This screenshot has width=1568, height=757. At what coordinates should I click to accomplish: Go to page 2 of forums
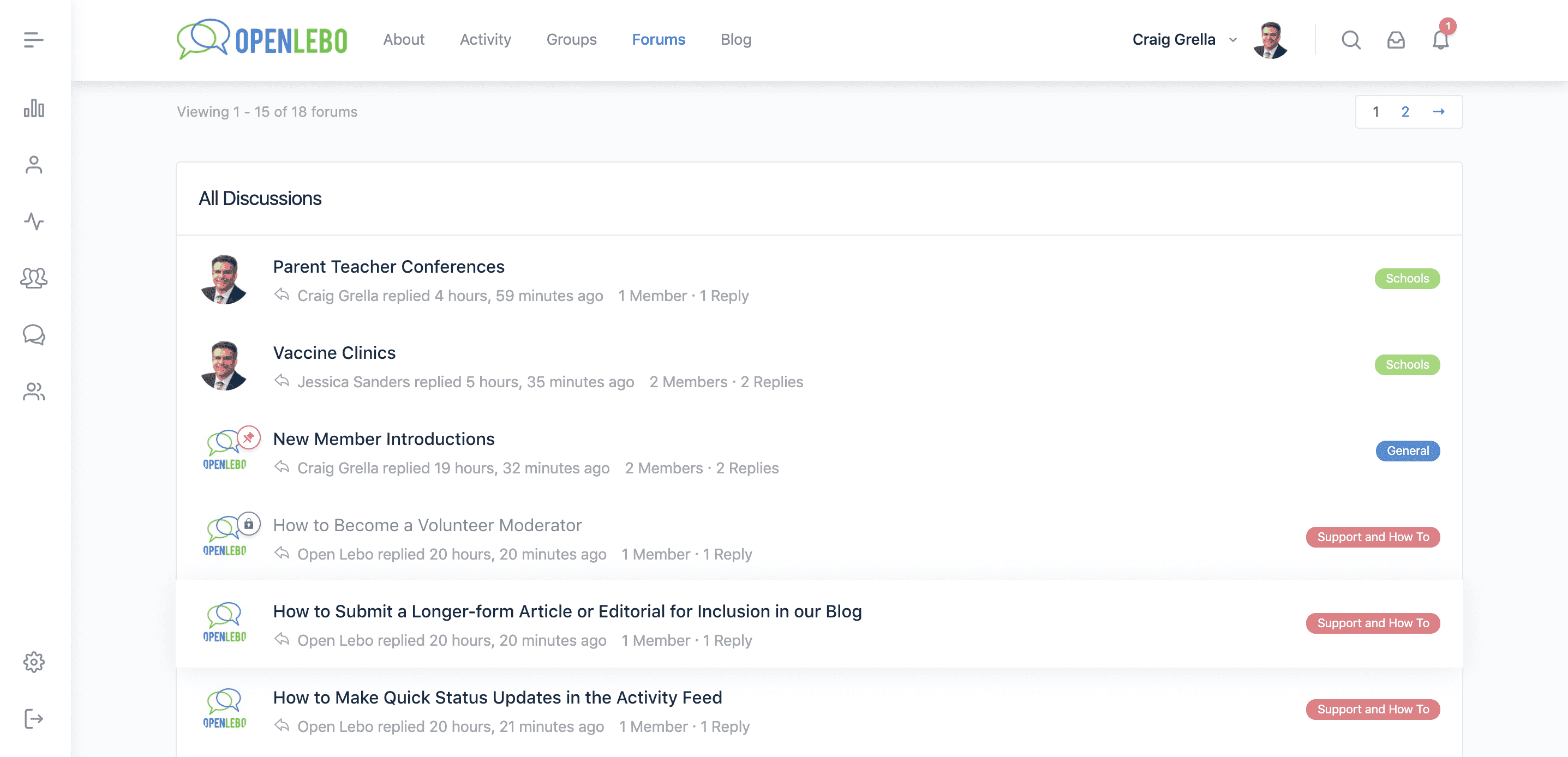1405,112
